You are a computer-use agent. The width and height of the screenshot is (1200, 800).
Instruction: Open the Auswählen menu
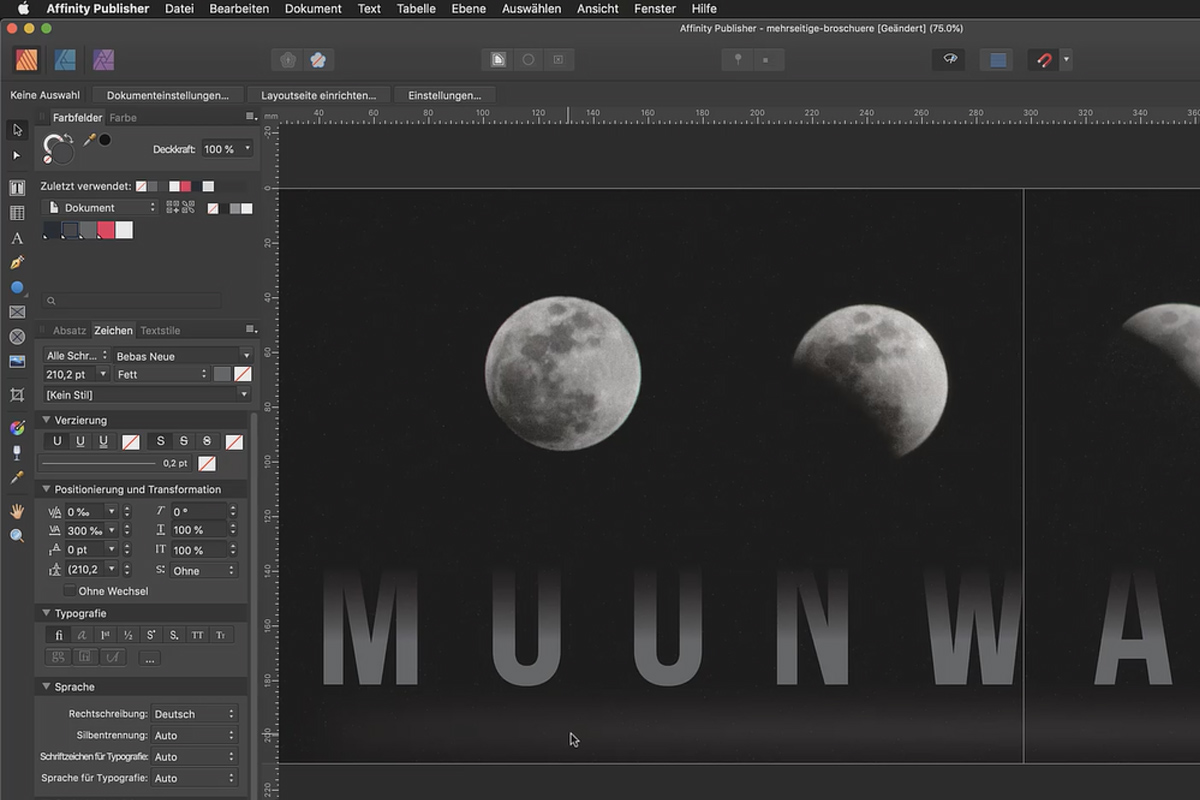531,9
